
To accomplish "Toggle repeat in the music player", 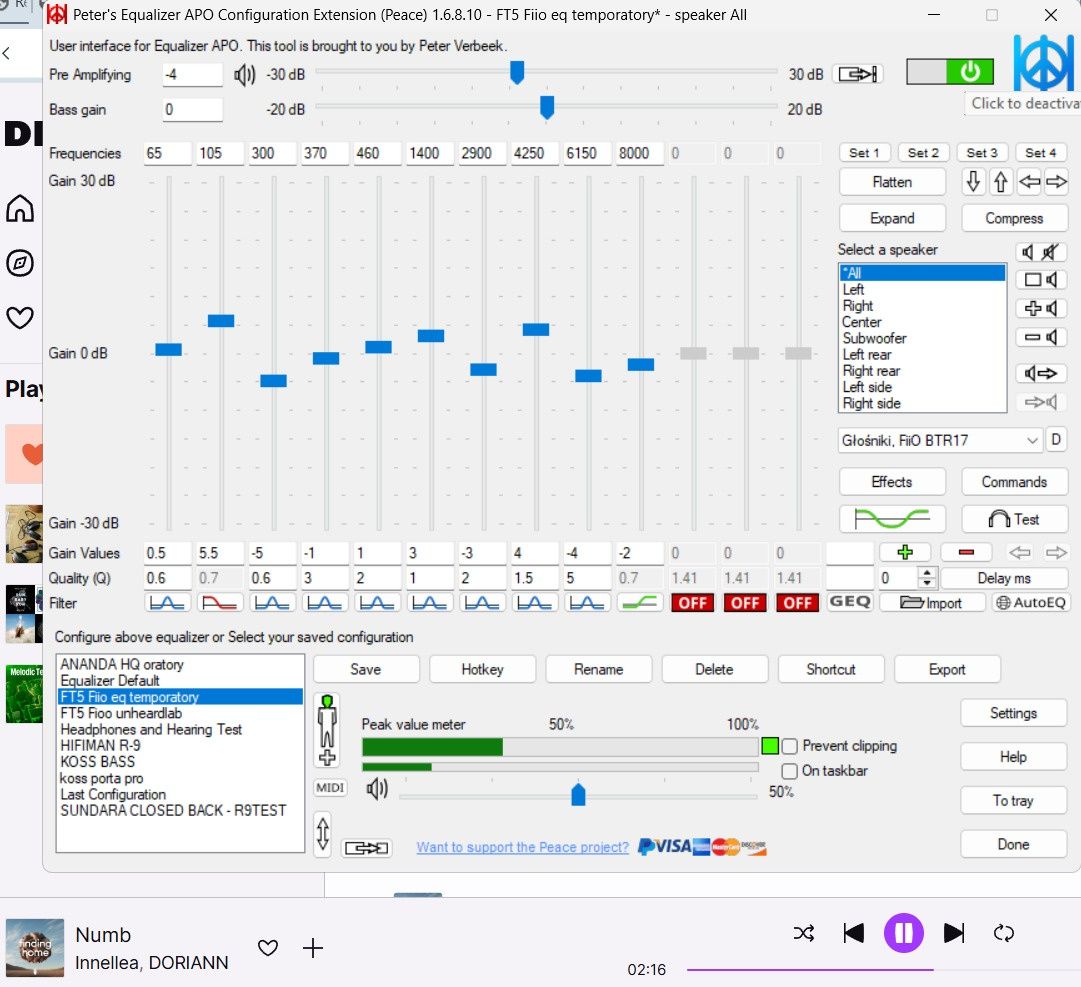I will click(x=1004, y=933).
